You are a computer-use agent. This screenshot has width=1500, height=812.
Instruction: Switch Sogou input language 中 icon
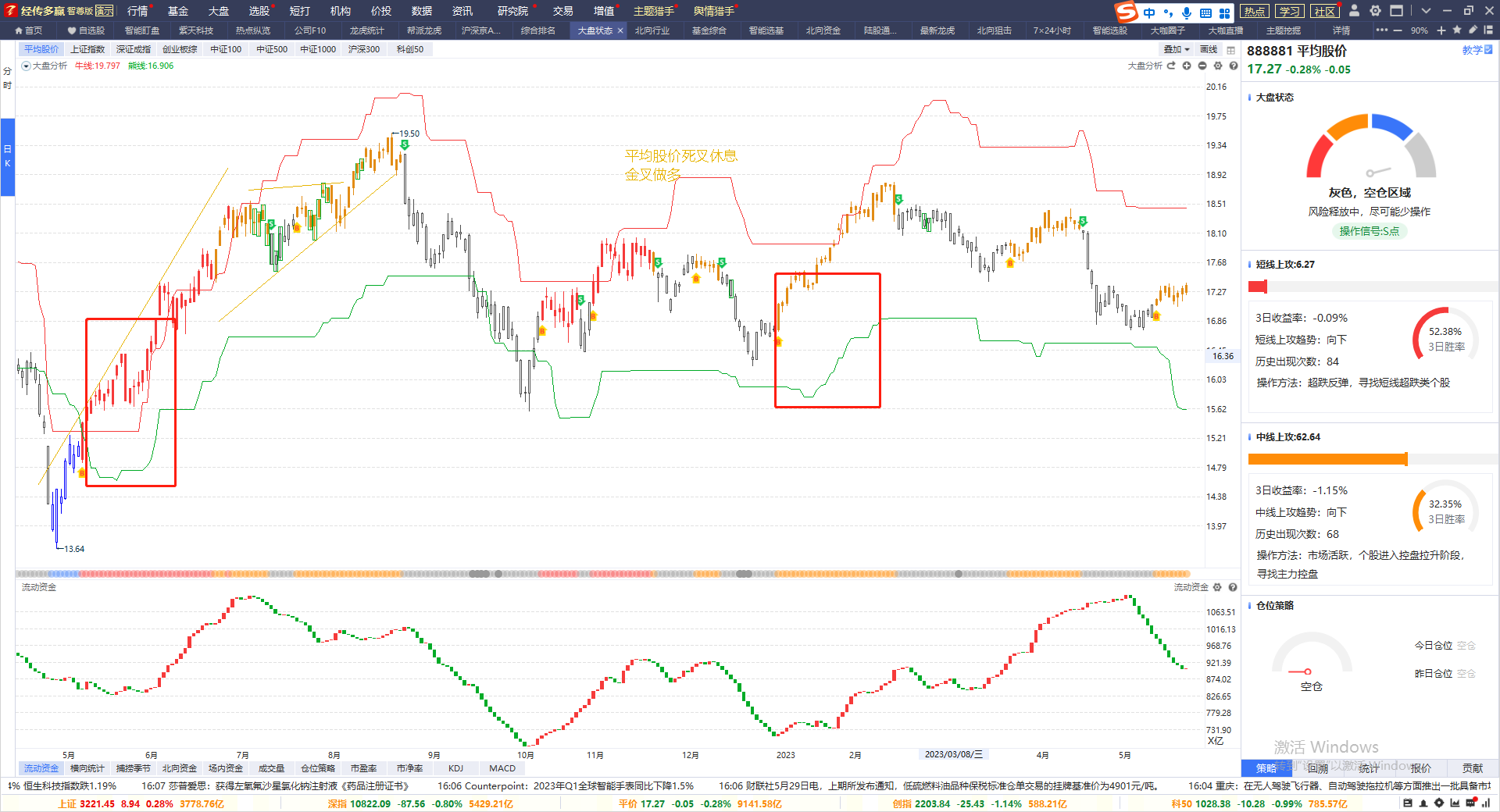(1149, 12)
